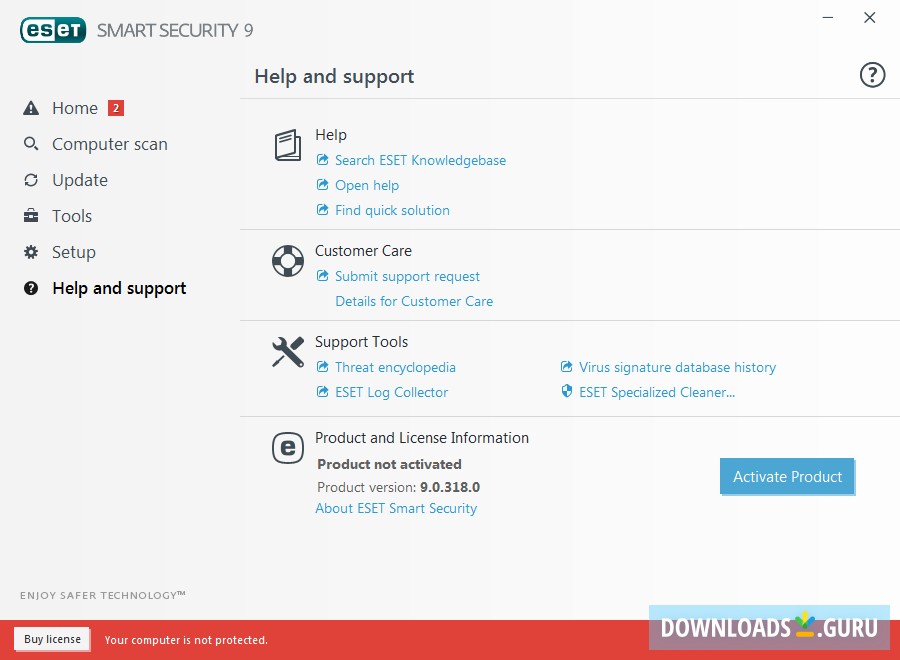Click 'Your computer is not protected.' status text
This screenshot has width=900, height=660.
point(186,640)
